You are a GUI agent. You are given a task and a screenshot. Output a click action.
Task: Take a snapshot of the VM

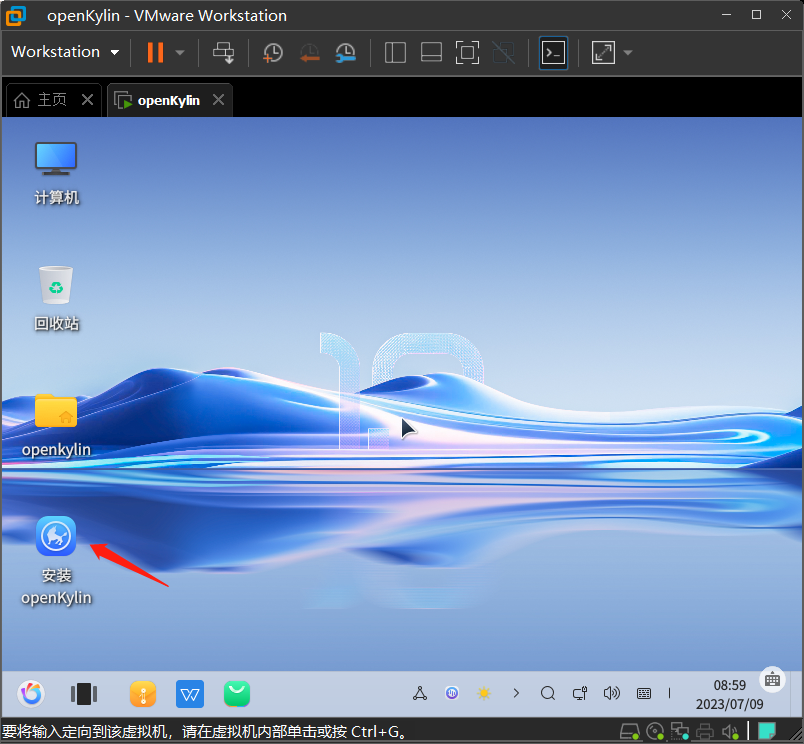pos(273,52)
